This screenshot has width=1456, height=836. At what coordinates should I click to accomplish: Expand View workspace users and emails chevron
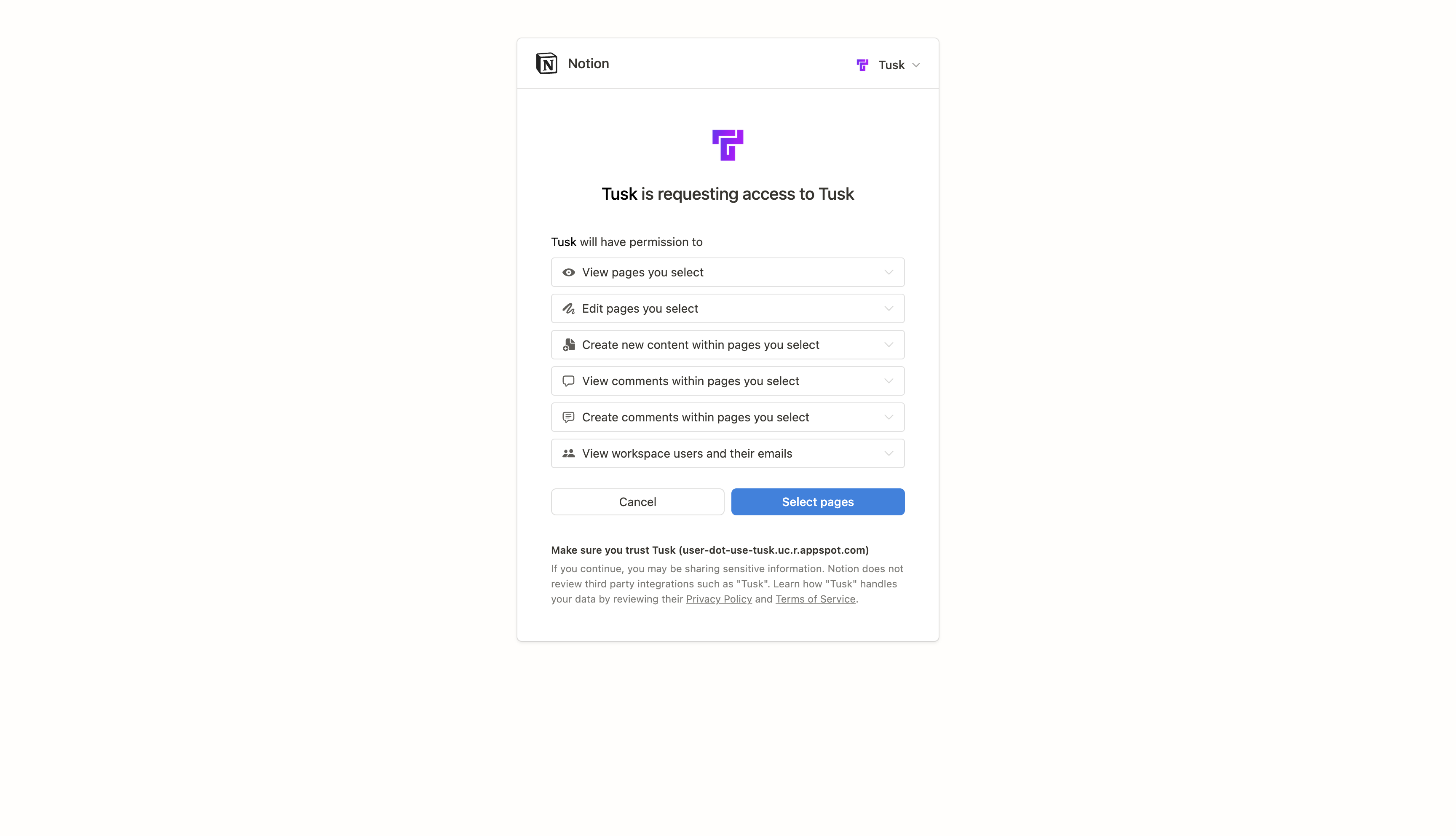(x=889, y=453)
